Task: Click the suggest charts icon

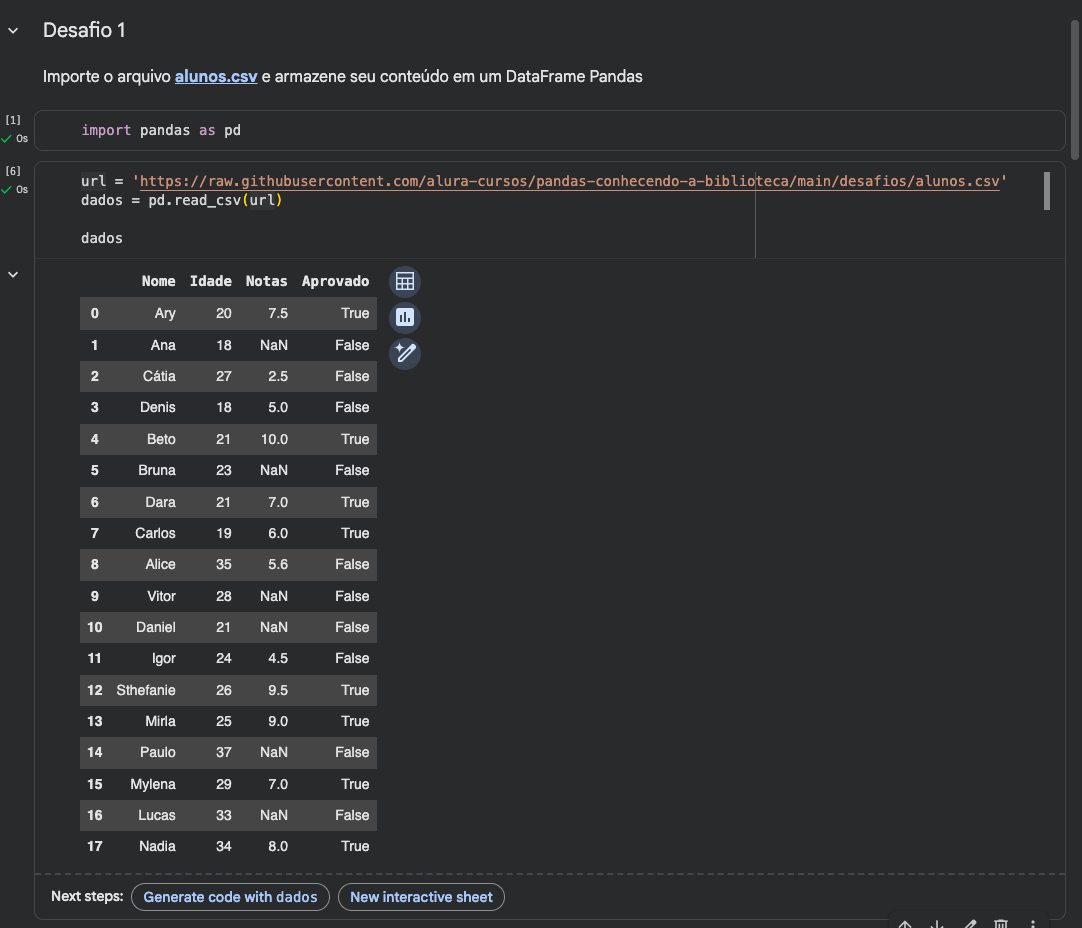Action: 405,318
